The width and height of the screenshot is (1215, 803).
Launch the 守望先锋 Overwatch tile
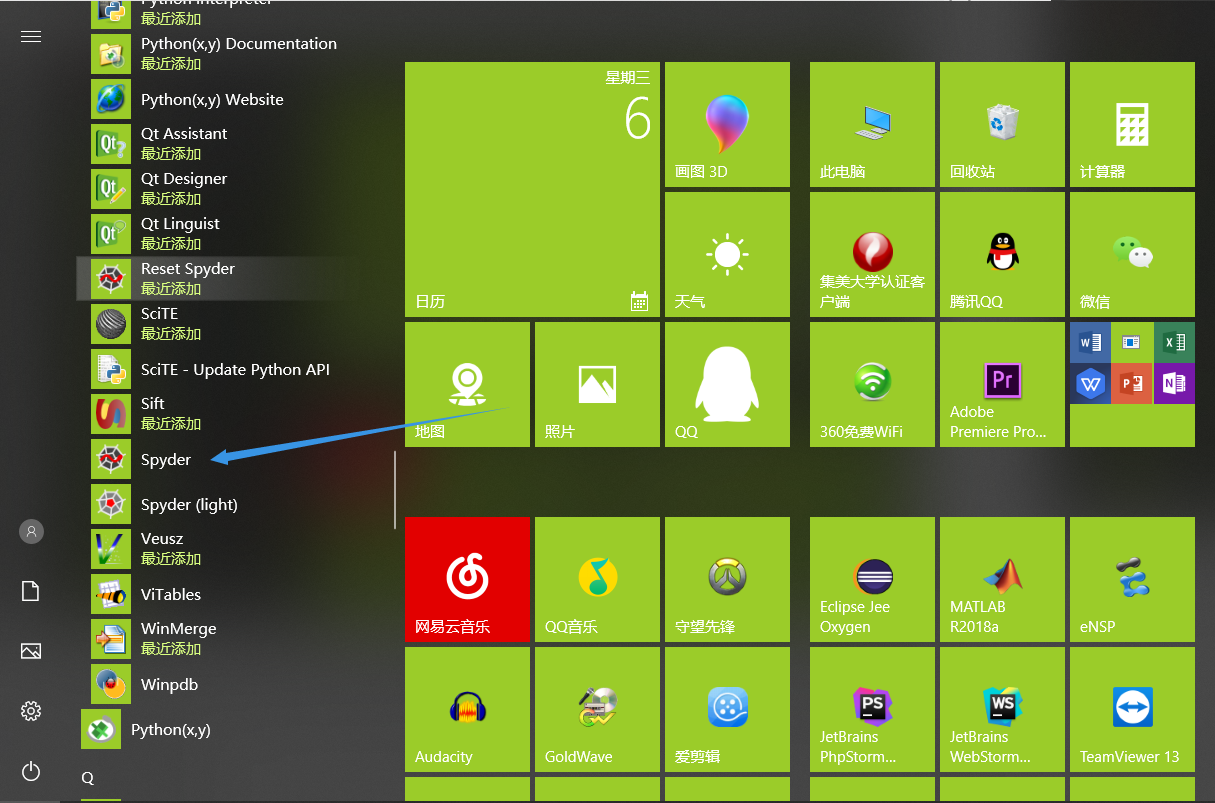tap(727, 579)
